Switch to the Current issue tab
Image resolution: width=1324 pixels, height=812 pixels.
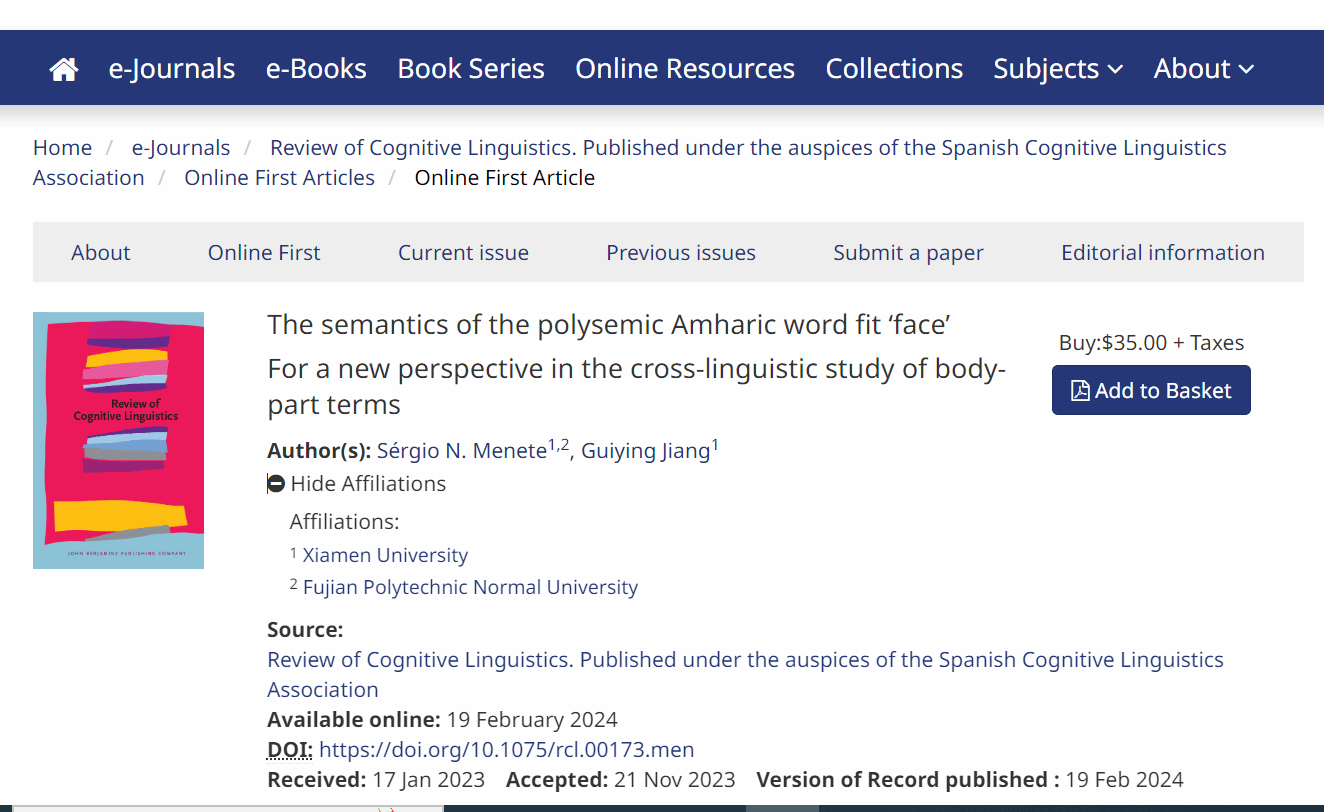[463, 253]
